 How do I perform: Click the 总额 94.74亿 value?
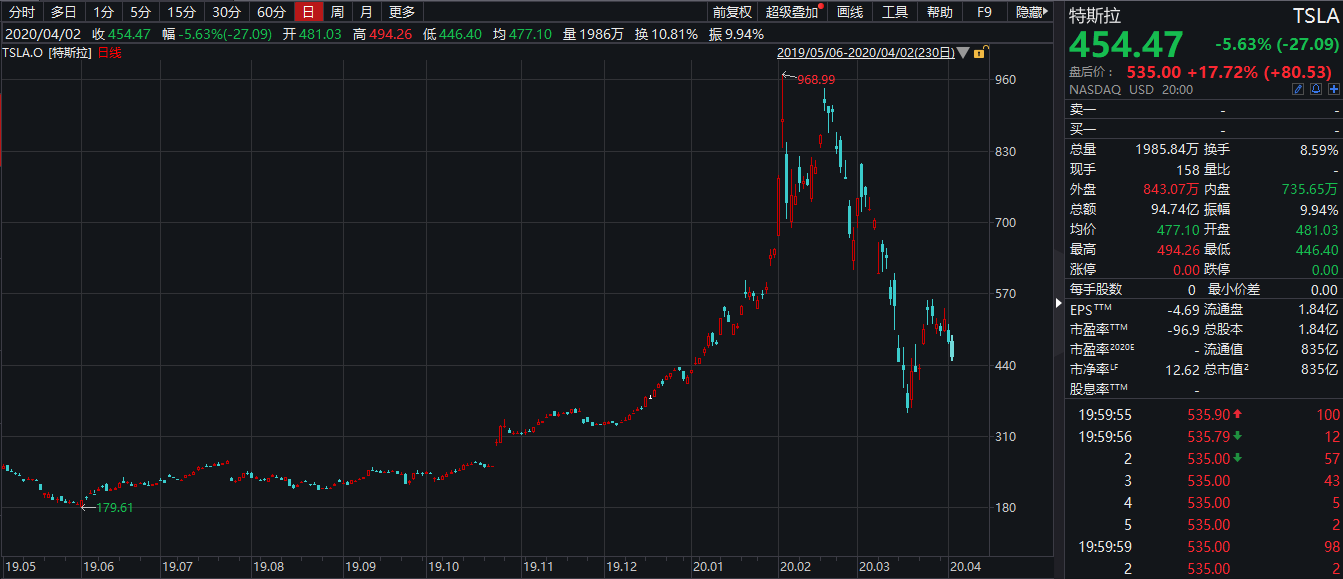click(x=1175, y=210)
